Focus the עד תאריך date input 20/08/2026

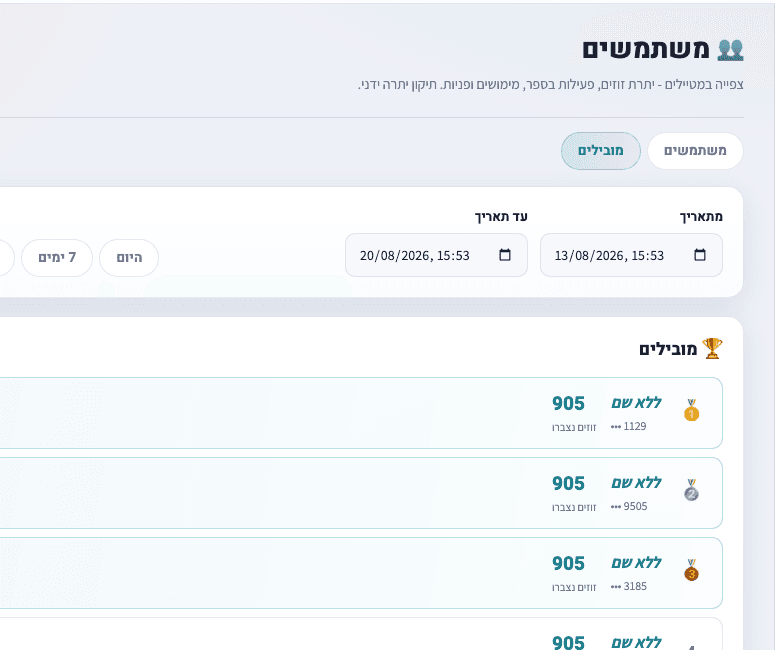436,255
